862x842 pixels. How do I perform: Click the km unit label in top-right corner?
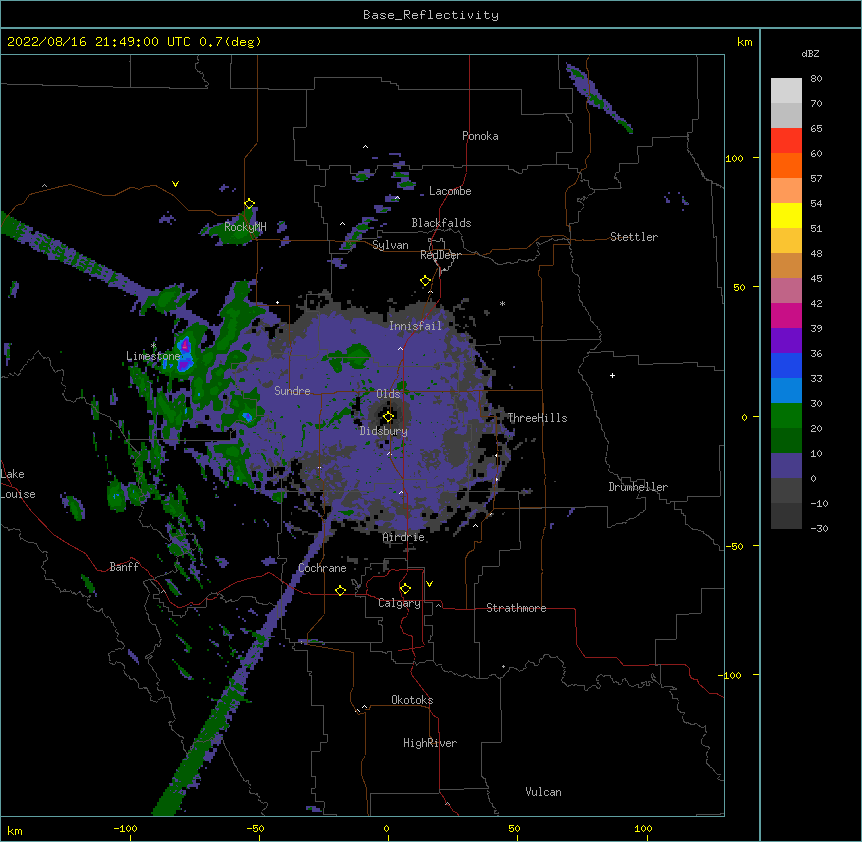pyautogui.click(x=744, y=42)
